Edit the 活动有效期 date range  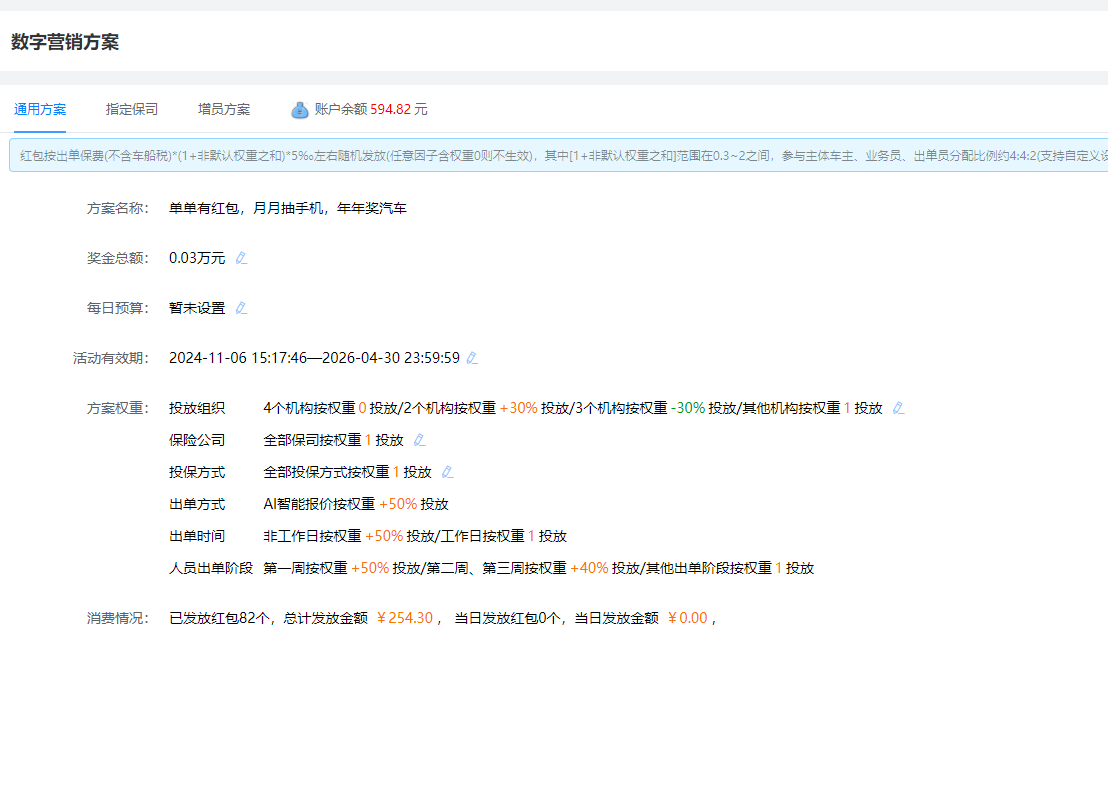472,358
